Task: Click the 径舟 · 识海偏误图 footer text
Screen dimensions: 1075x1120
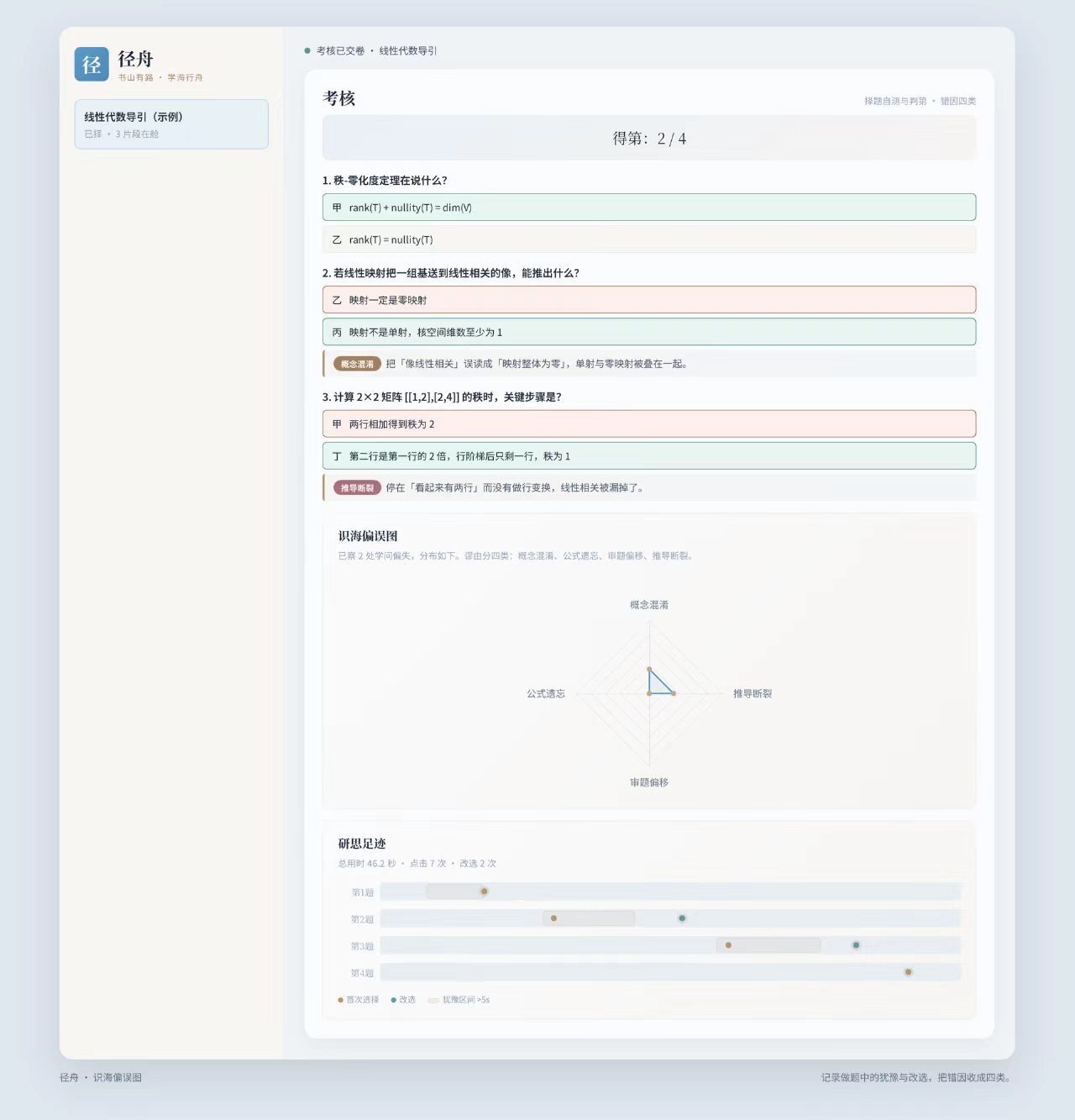Action: coord(101,1077)
